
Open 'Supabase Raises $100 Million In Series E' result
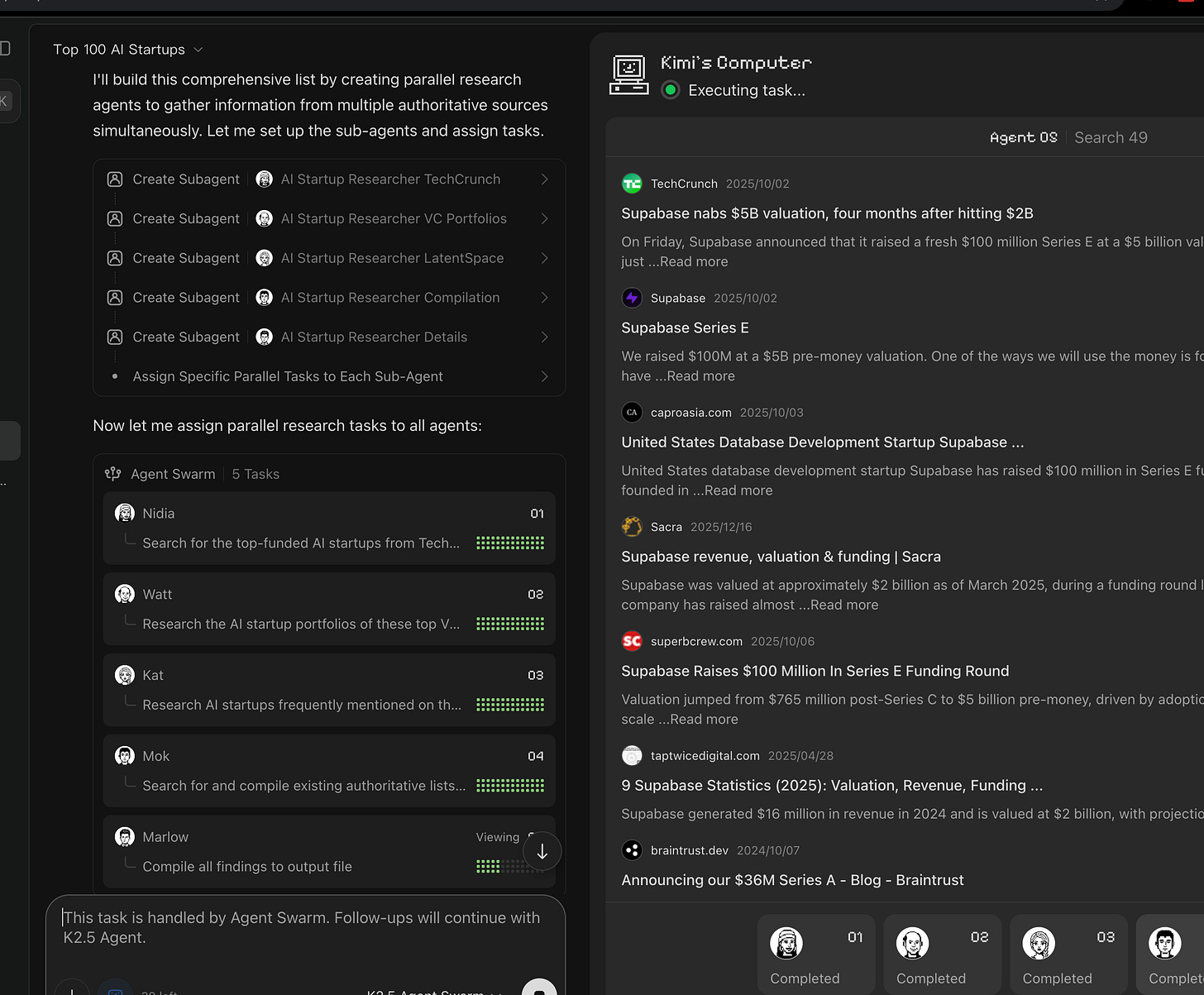(x=815, y=671)
